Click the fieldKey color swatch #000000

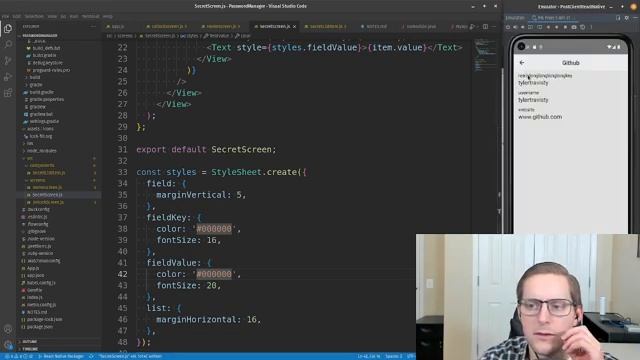click(214, 229)
